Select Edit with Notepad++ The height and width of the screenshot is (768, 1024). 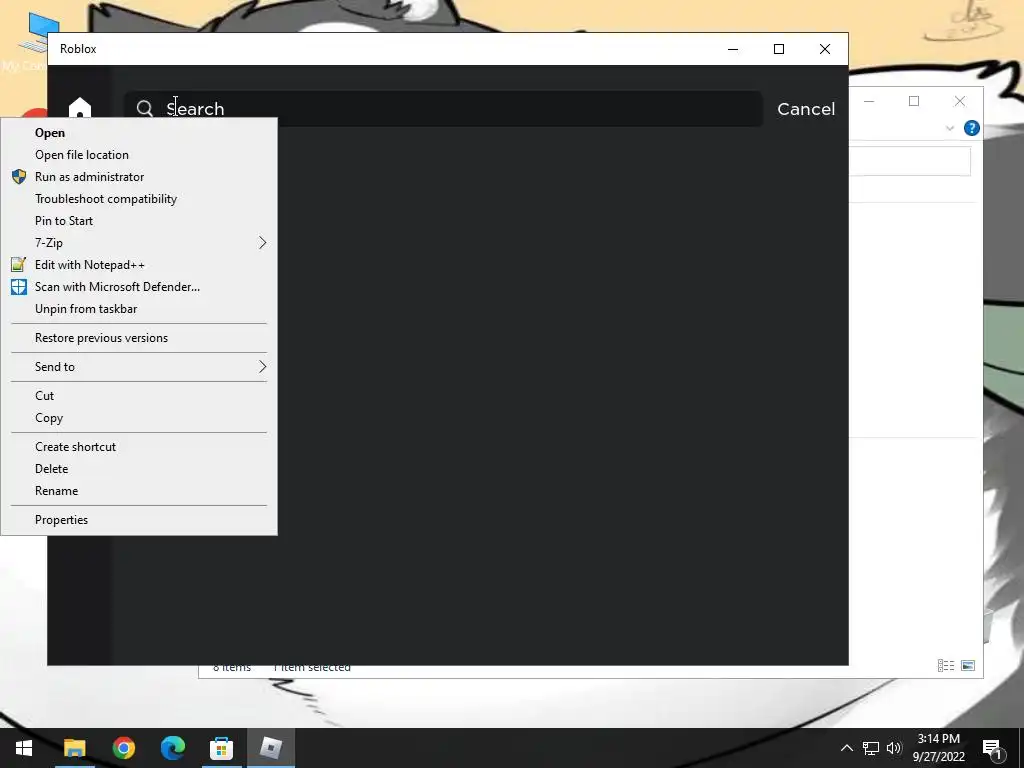[139, 265]
